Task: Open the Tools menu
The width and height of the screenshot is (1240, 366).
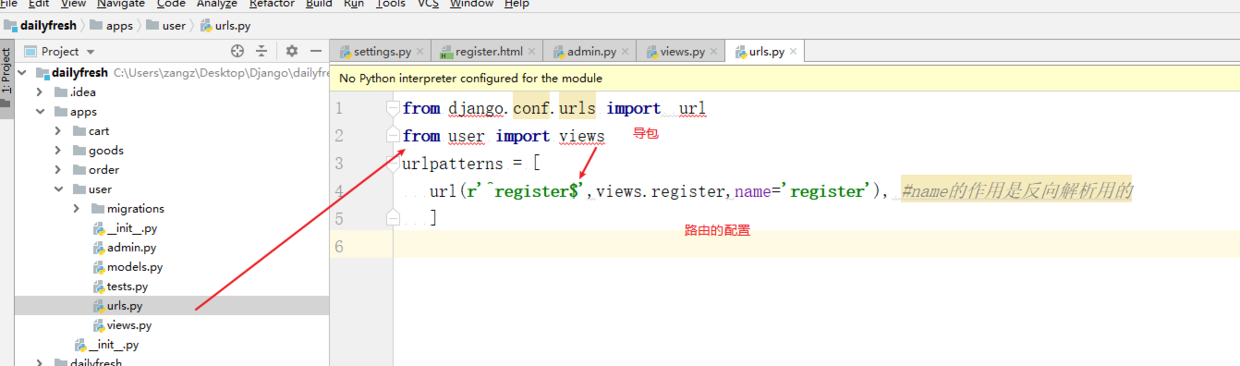Action: coord(391,4)
